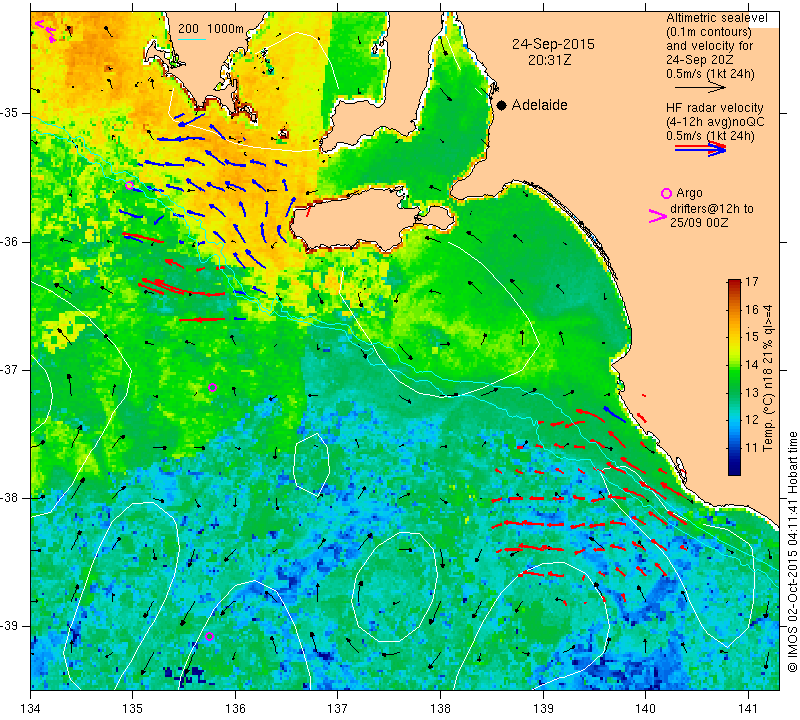
Task: Click the 15 label on the temperature scale
Action: (x=752, y=337)
